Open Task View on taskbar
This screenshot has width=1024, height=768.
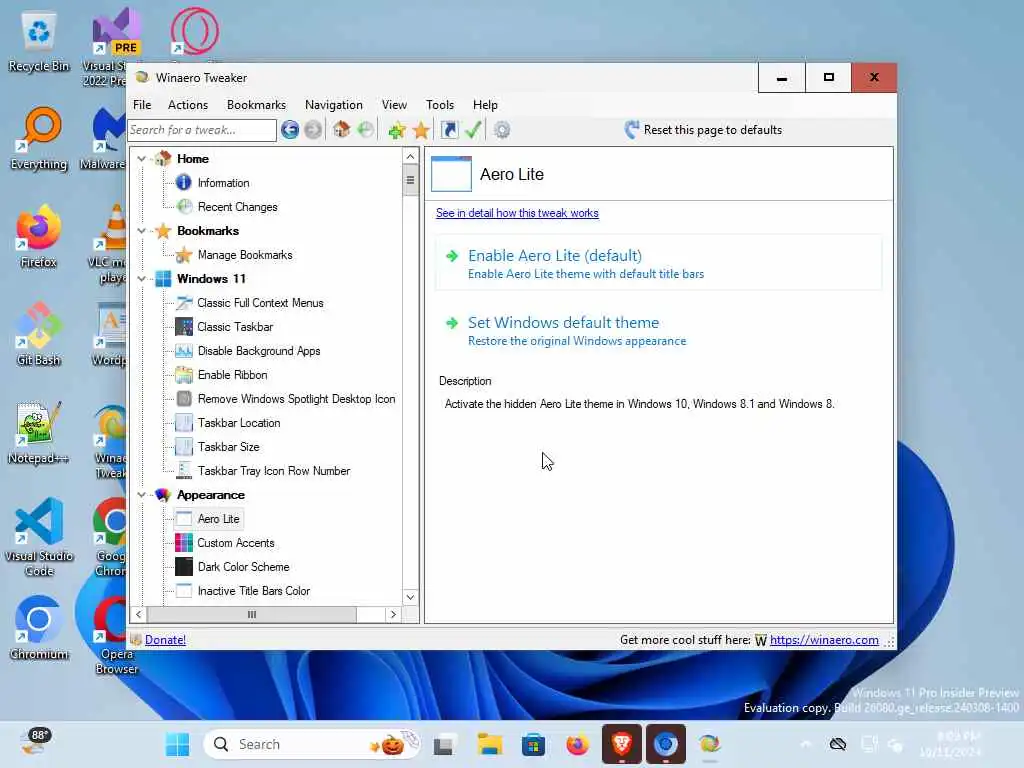444,744
